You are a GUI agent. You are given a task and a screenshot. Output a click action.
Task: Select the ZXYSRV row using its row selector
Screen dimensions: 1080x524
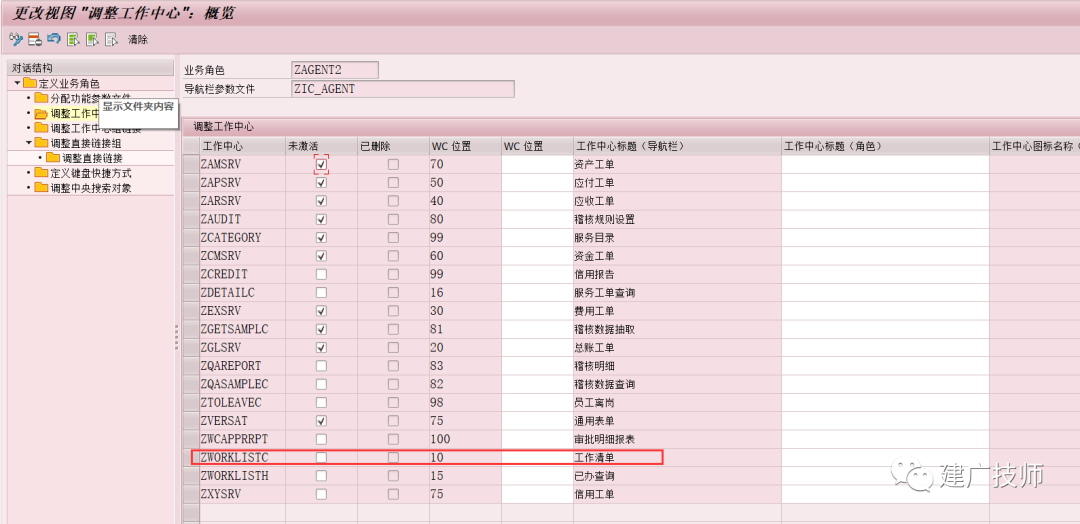click(x=190, y=494)
